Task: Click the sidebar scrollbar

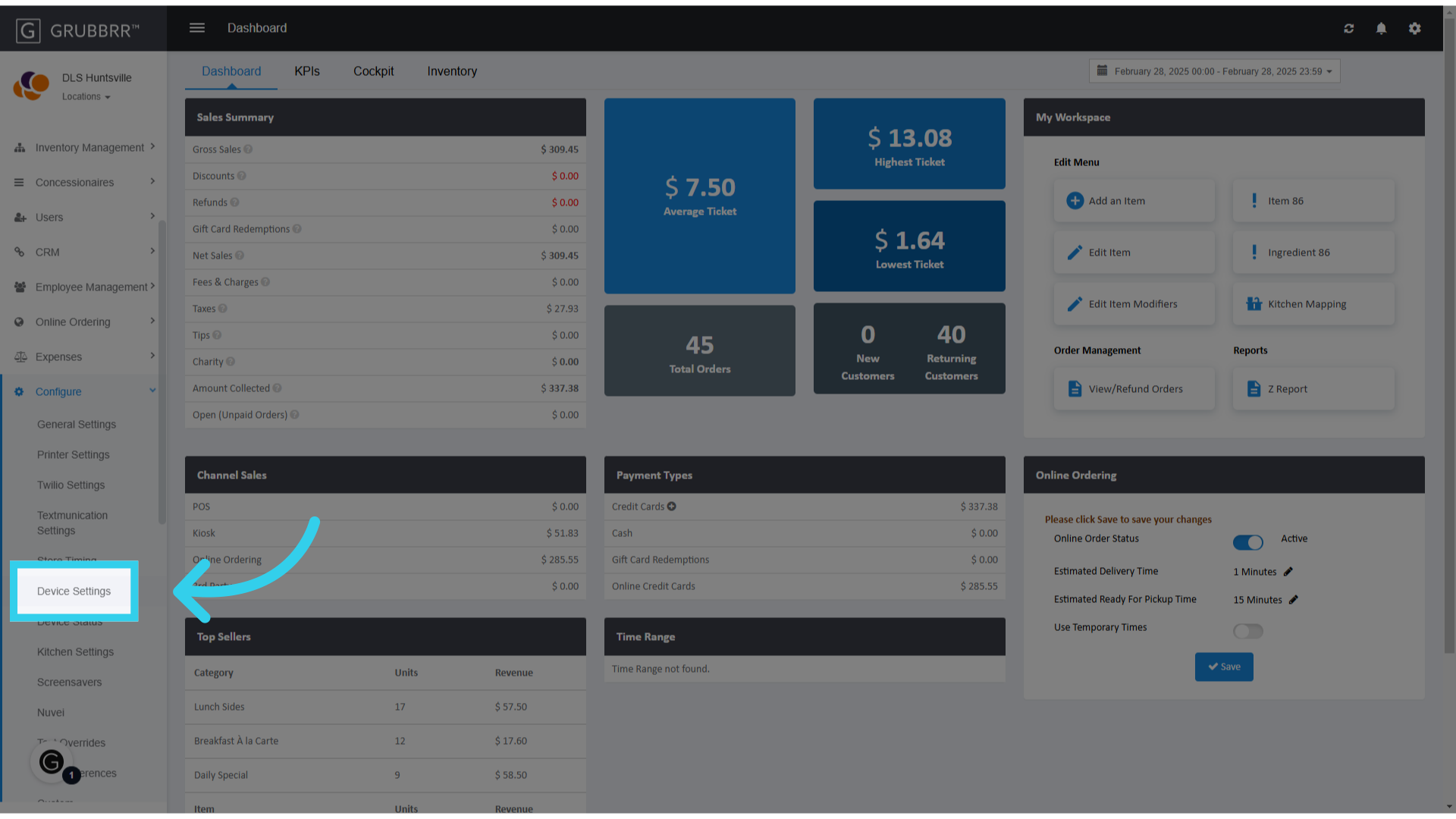Action: [162, 372]
